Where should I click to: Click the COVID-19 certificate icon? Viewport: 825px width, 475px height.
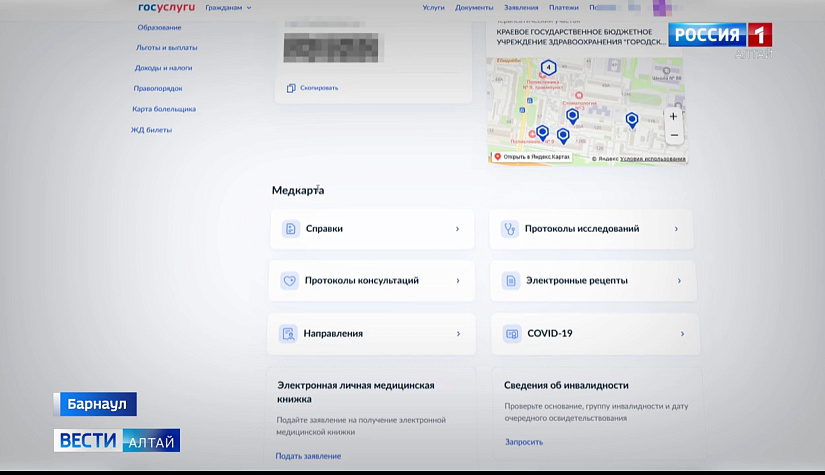click(x=512, y=333)
